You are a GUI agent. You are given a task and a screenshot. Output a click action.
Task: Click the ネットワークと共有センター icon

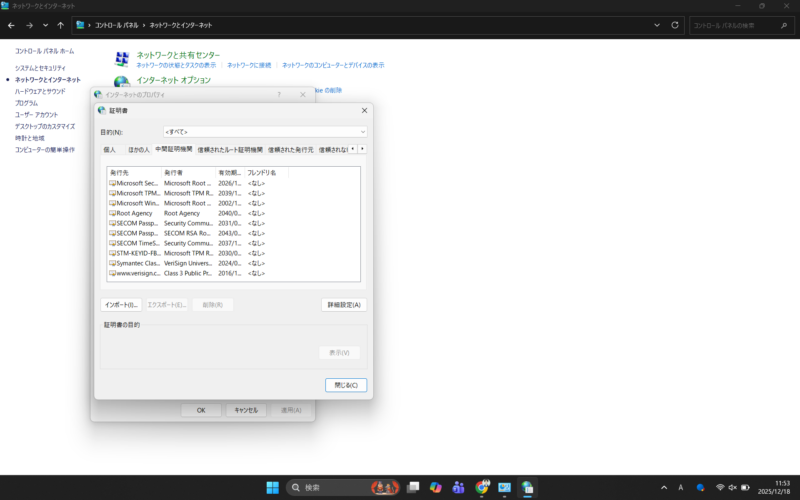click(x=122, y=59)
